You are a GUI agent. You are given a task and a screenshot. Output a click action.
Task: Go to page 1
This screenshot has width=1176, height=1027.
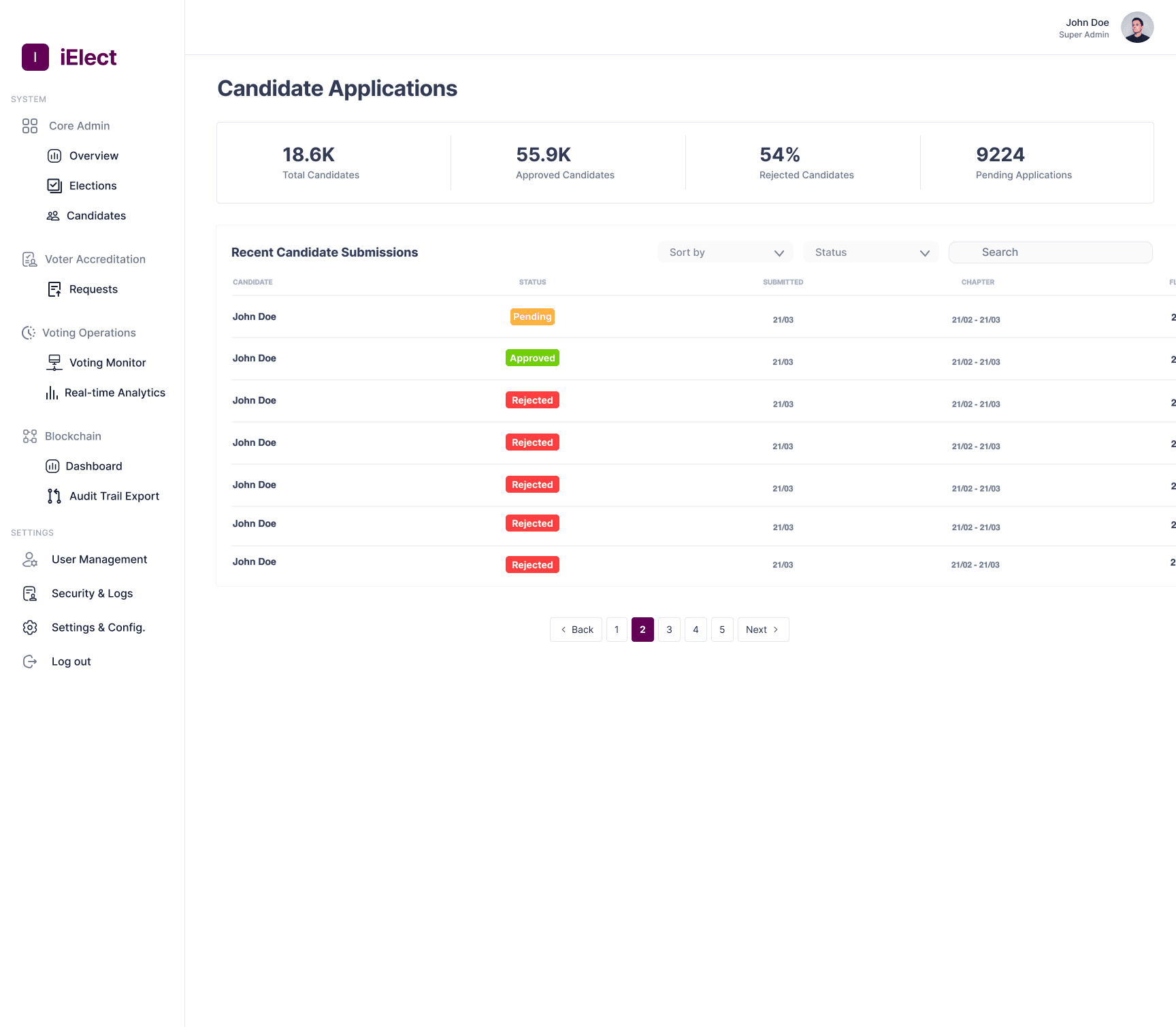tap(617, 630)
